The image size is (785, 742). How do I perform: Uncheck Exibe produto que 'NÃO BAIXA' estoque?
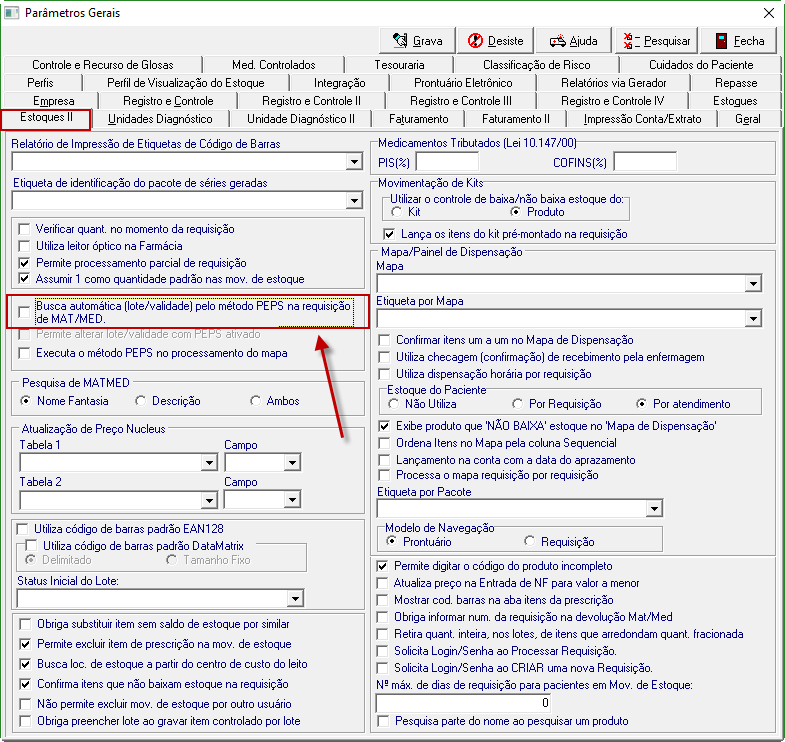(x=384, y=426)
